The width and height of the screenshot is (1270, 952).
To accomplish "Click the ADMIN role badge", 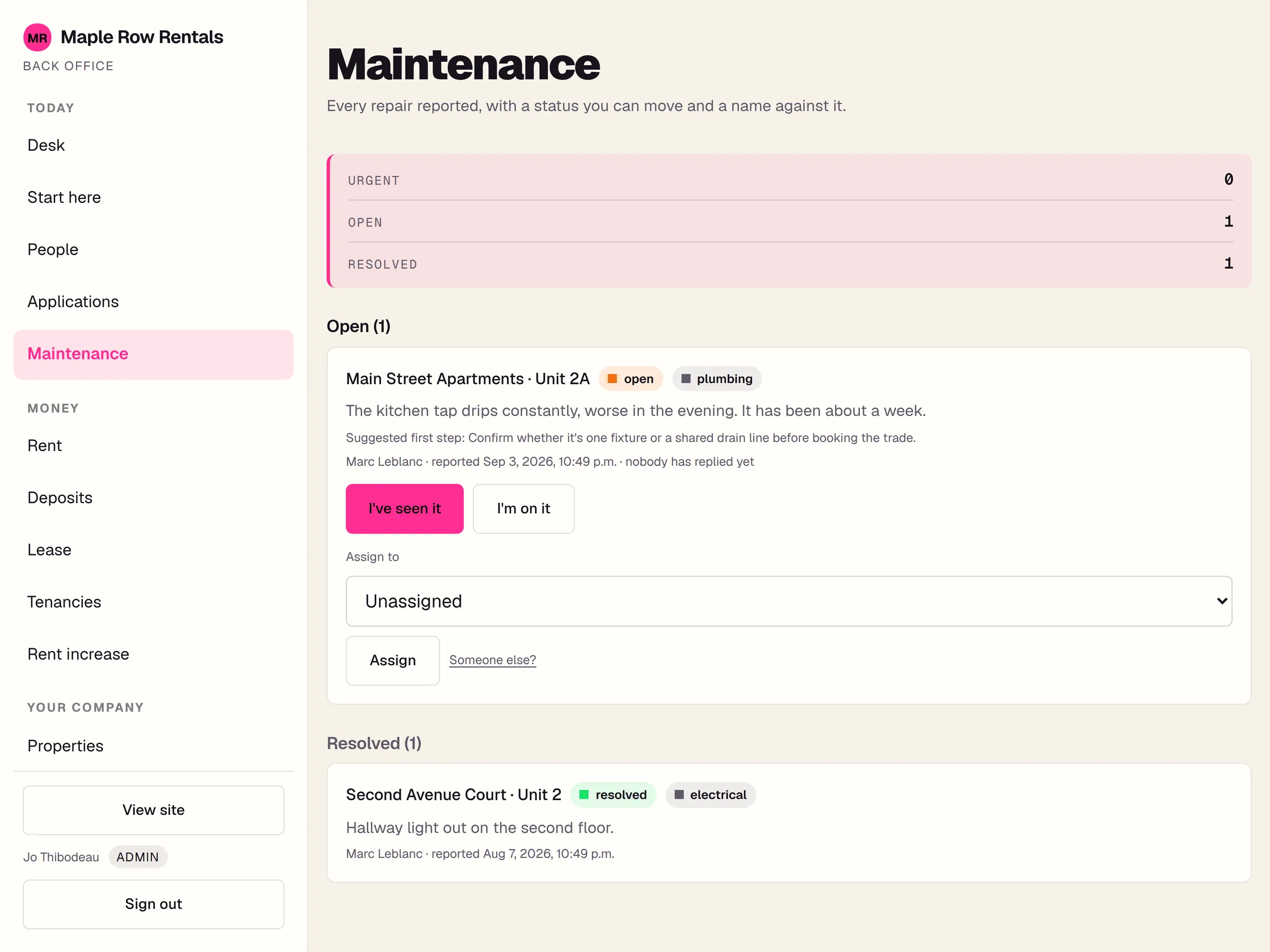I will point(138,857).
